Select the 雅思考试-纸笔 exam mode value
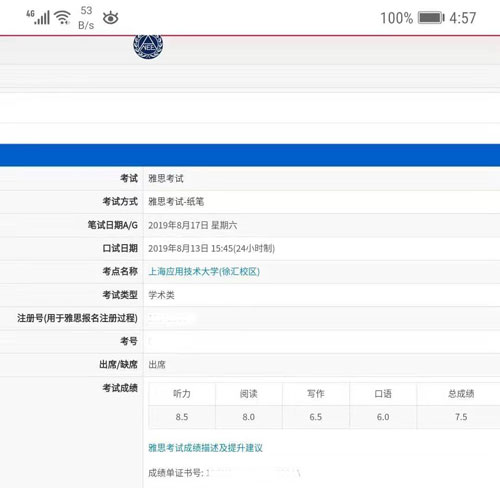This screenshot has width=500, height=488. click(176, 201)
